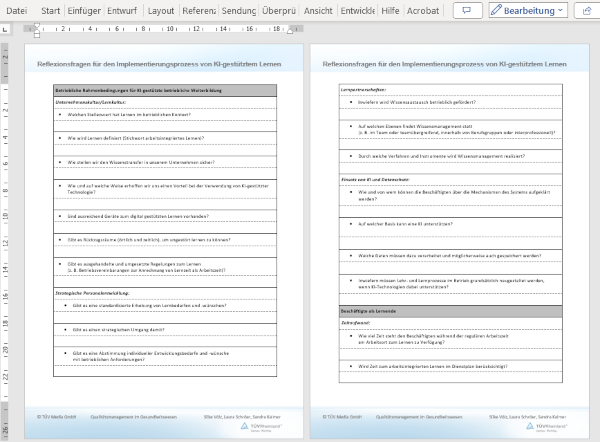The width and height of the screenshot is (600, 442).
Task: Open the Datei menu tab
Action: pyautogui.click(x=16, y=10)
